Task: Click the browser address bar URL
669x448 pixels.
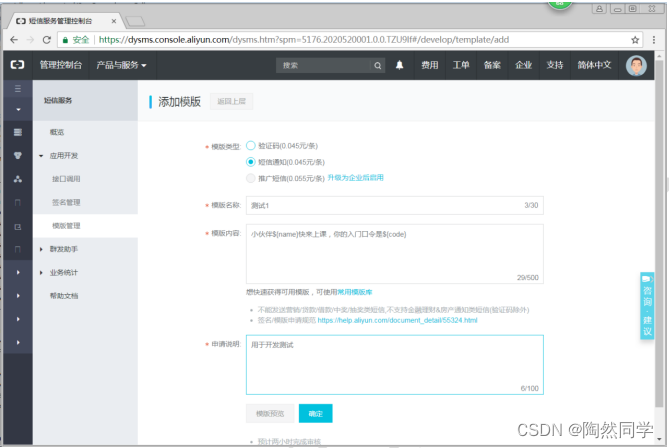Action: 303,40
